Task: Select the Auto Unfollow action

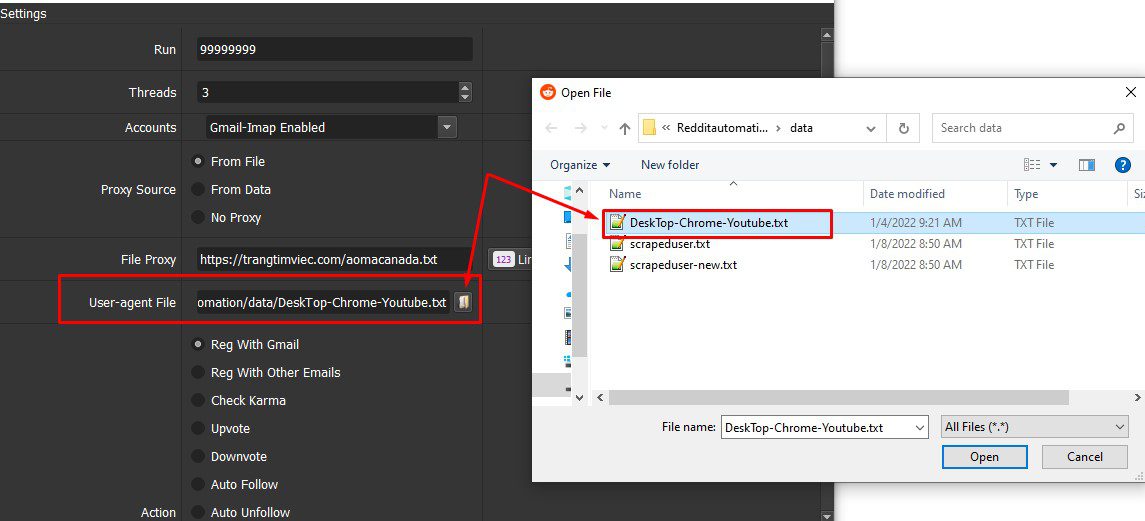Action: coord(197,512)
